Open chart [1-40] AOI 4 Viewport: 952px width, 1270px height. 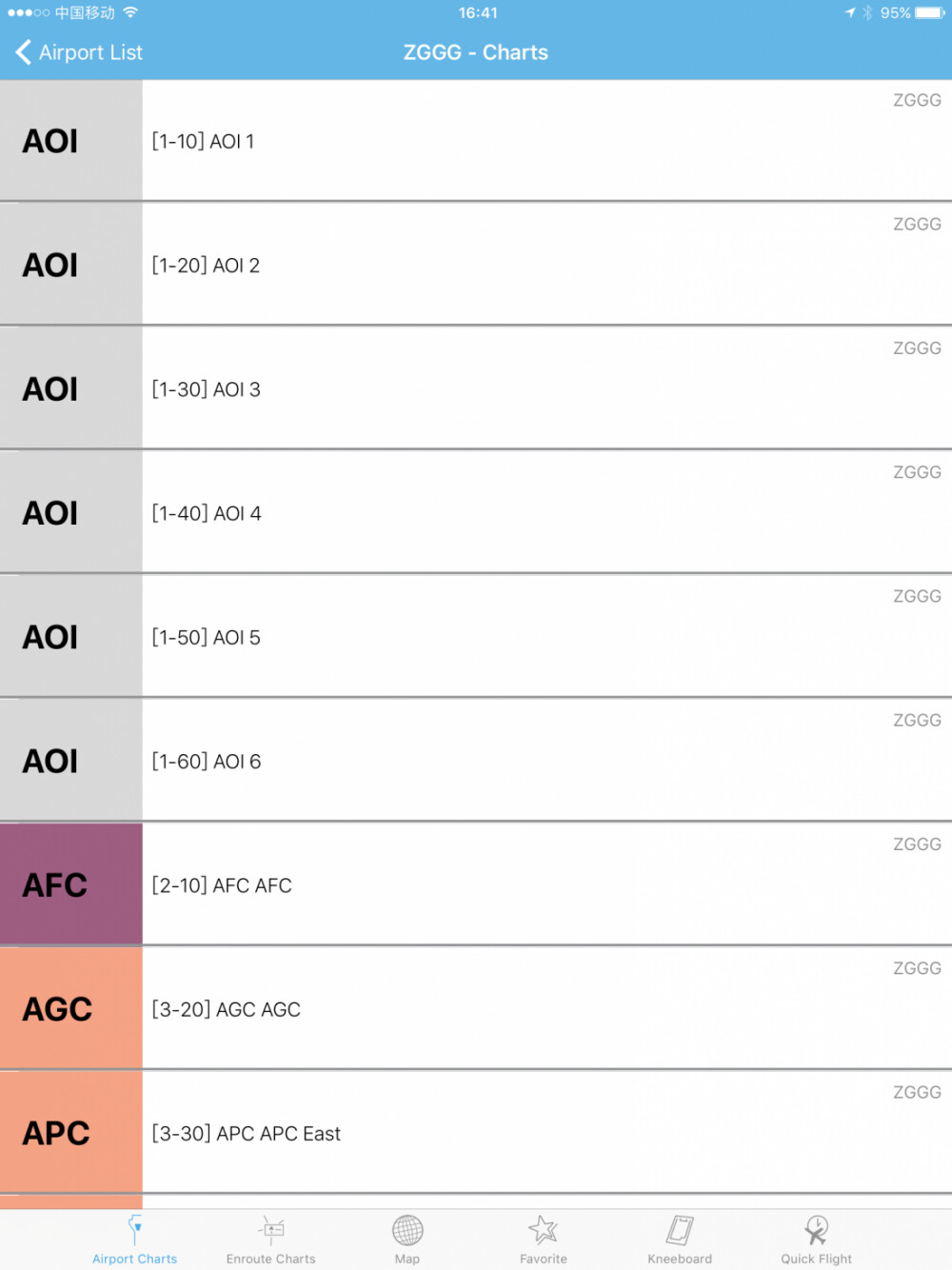476,513
